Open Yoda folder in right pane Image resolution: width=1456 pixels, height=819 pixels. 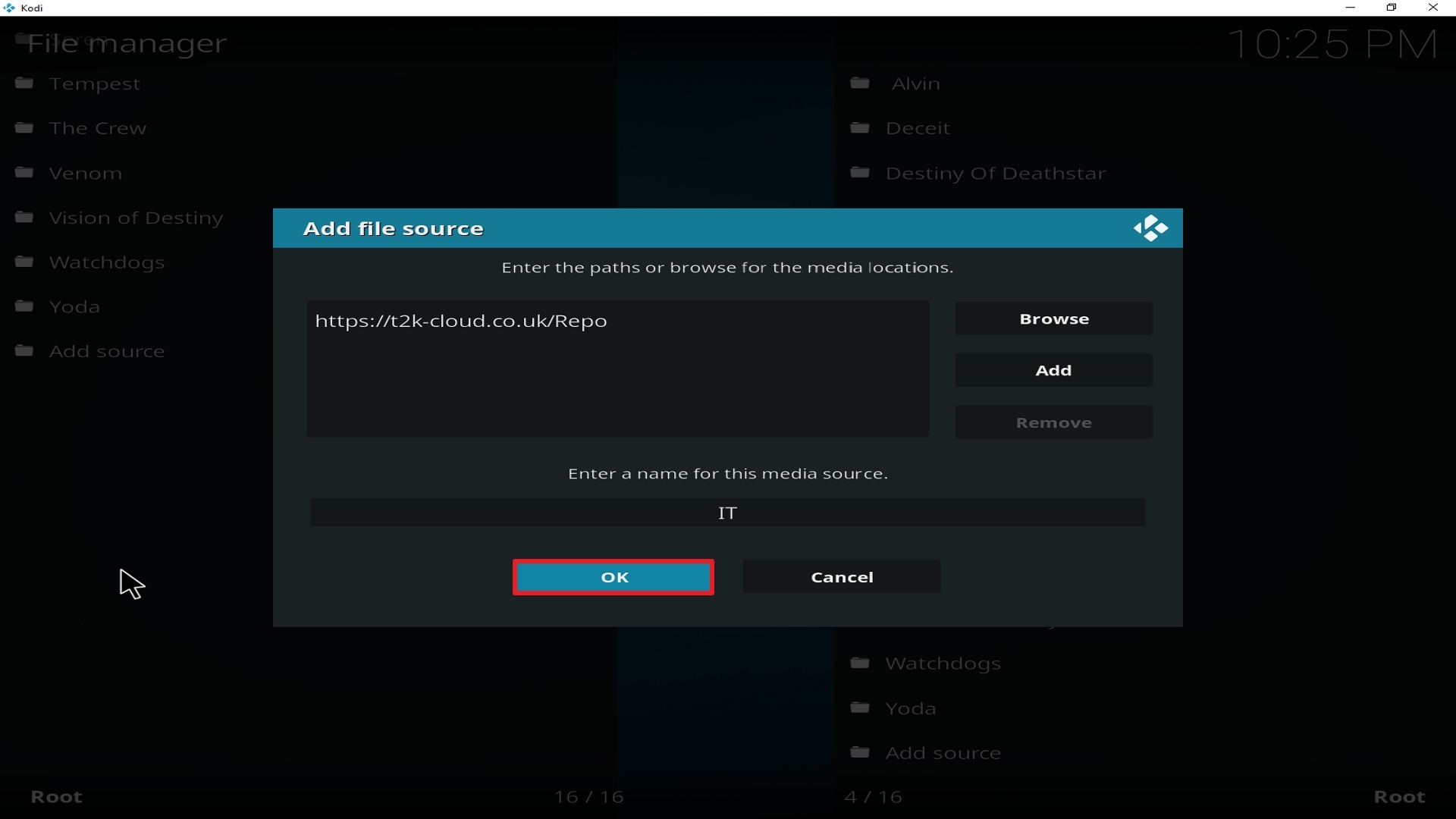[911, 709]
